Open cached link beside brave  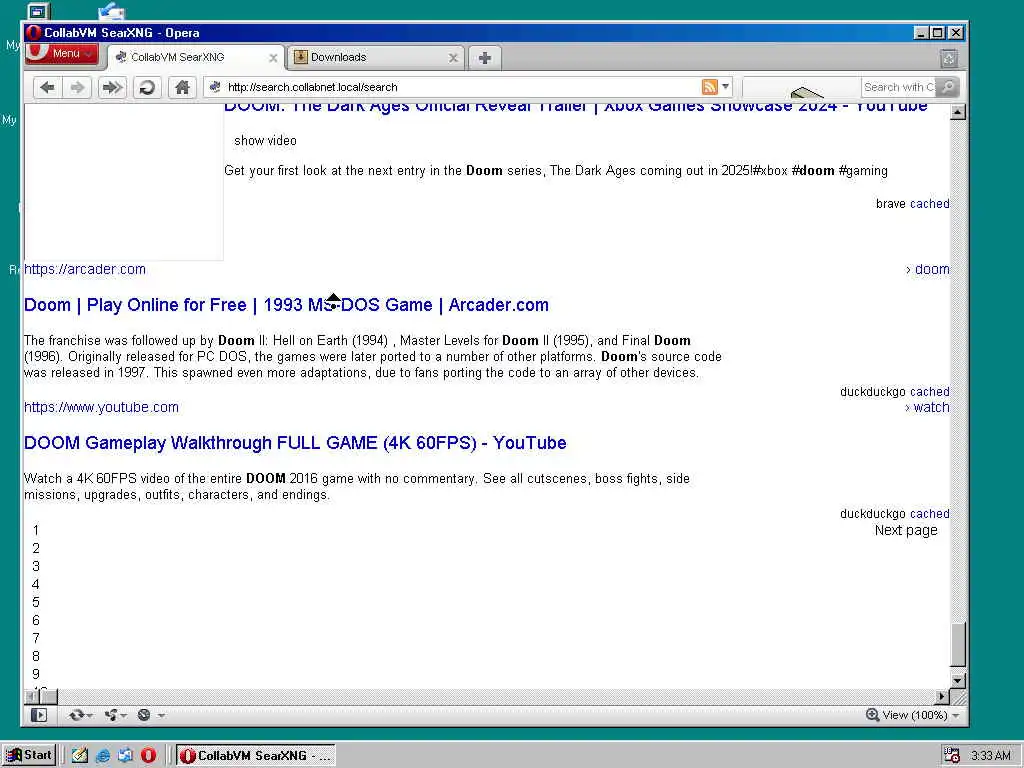[929, 204]
